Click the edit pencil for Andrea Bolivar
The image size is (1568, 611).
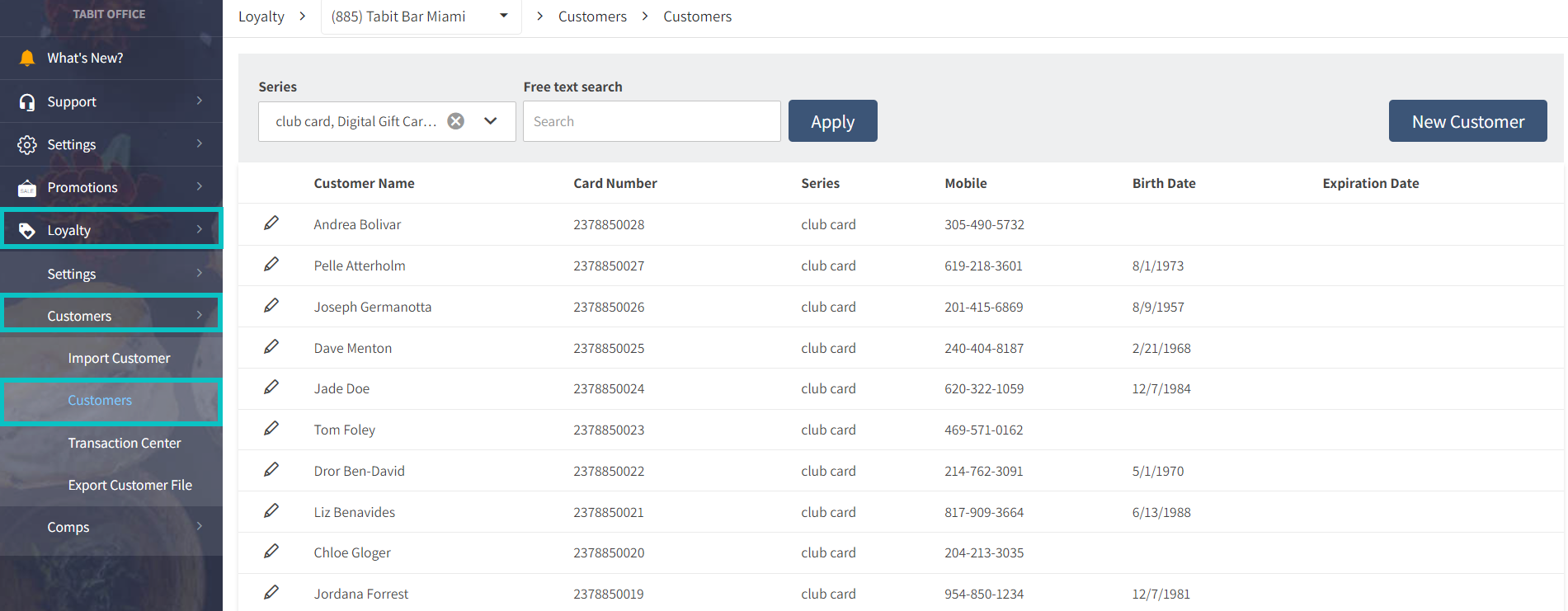[x=271, y=223]
